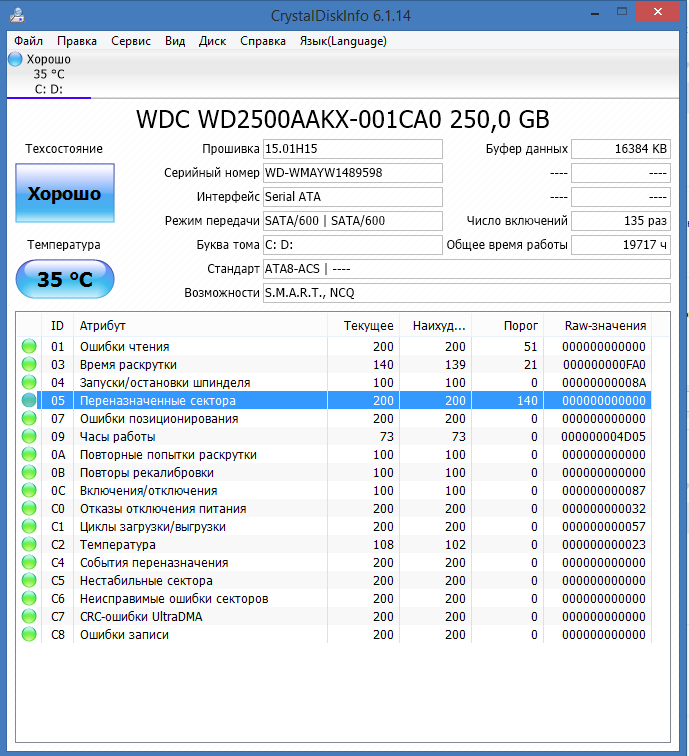The width and height of the screenshot is (689, 756).
Task: Click the Режим передачи field SATA/600
Action: (x=352, y=221)
